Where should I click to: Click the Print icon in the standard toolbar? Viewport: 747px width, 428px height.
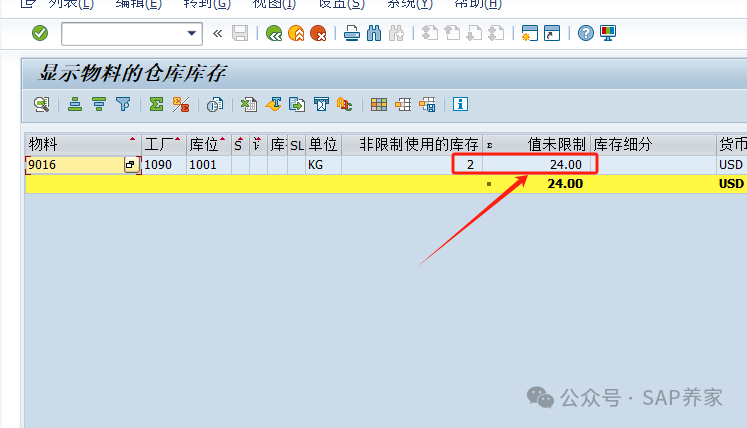coord(352,33)
